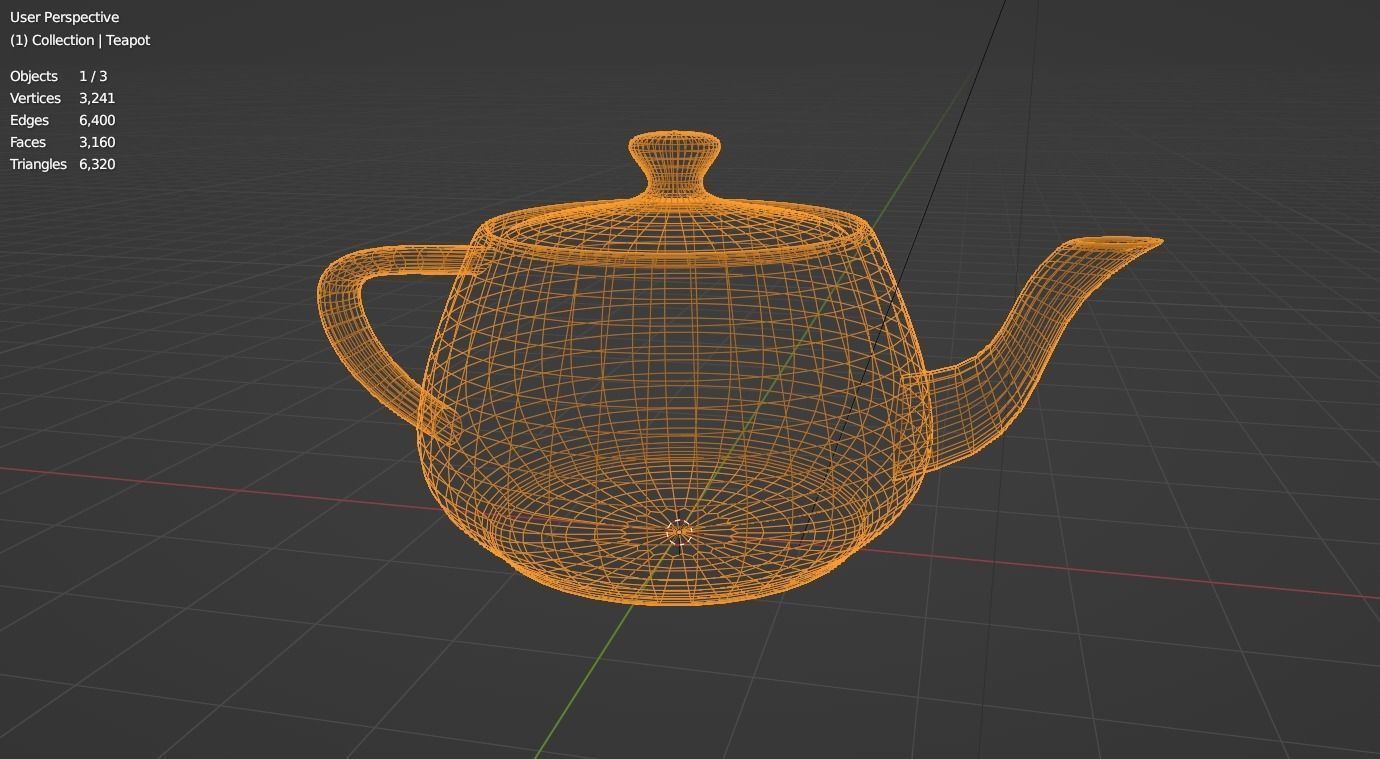Click the "Edges 6,400" statistic
1380x759 pixels.
pos(62,120)
